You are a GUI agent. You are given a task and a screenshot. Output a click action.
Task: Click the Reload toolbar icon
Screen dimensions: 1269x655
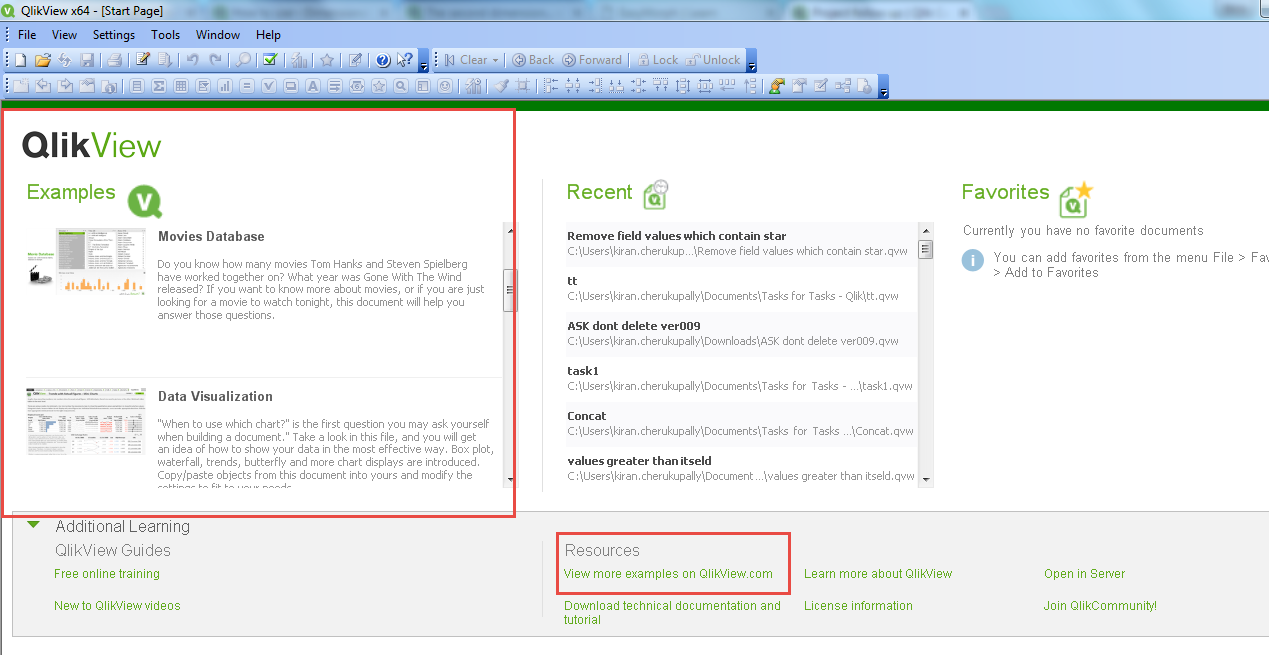64,60
